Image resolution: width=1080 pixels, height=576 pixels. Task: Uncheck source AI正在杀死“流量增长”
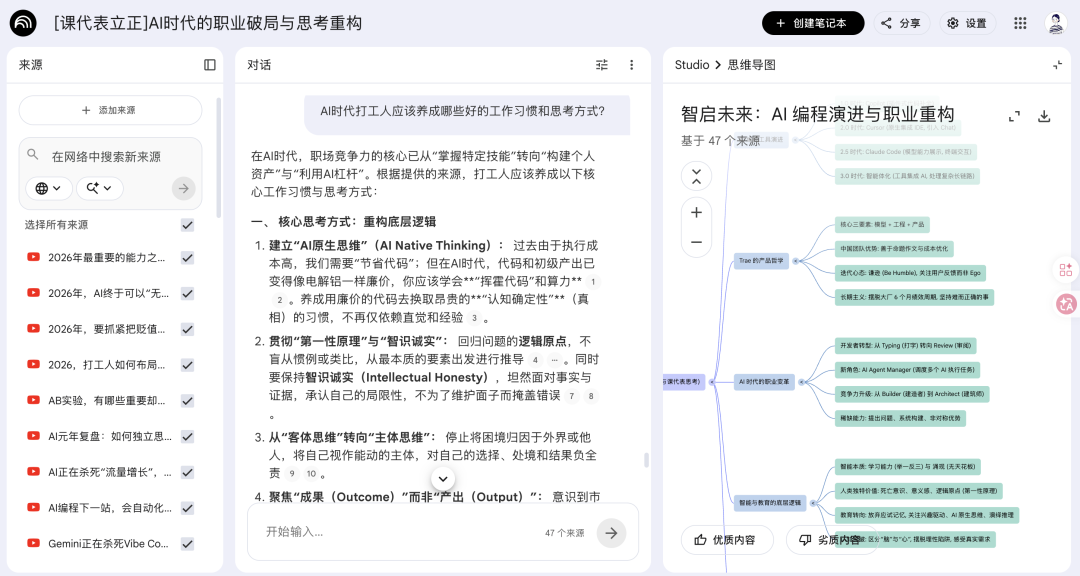pyautogui.click(x=187, y=473)
